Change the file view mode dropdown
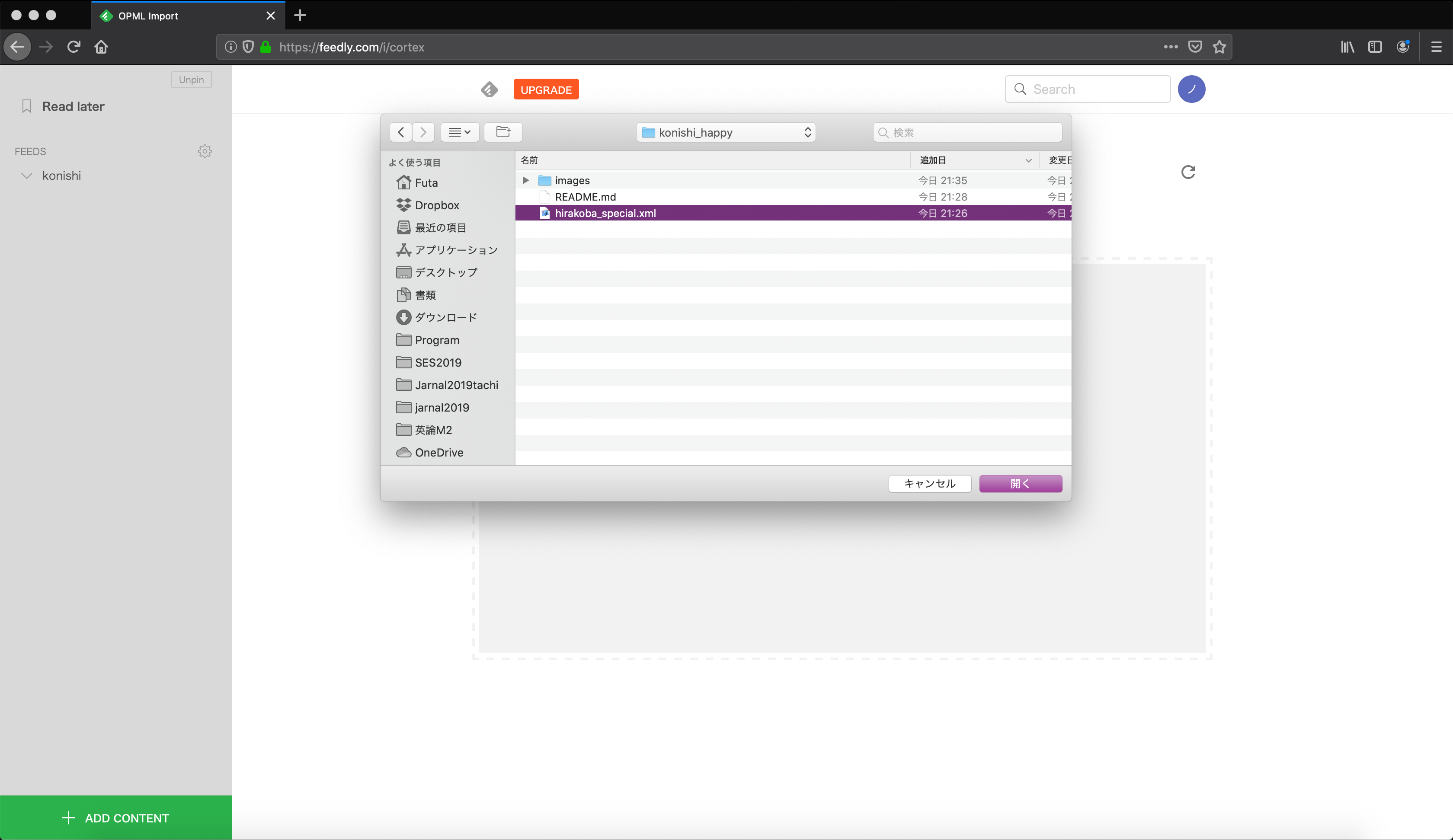The height and width of the screenshot is (840, 1453). [460, 132]
